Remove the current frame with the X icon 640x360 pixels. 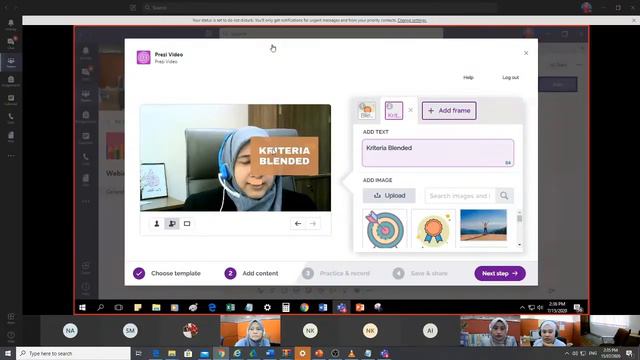point(411,110)
